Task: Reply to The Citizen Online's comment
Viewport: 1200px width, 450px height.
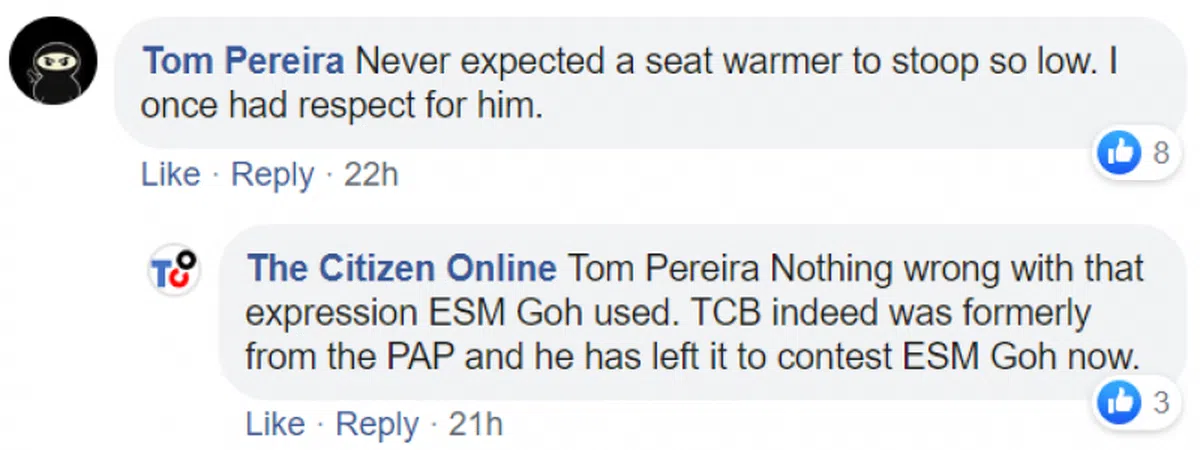Action: tap(376, 424)
